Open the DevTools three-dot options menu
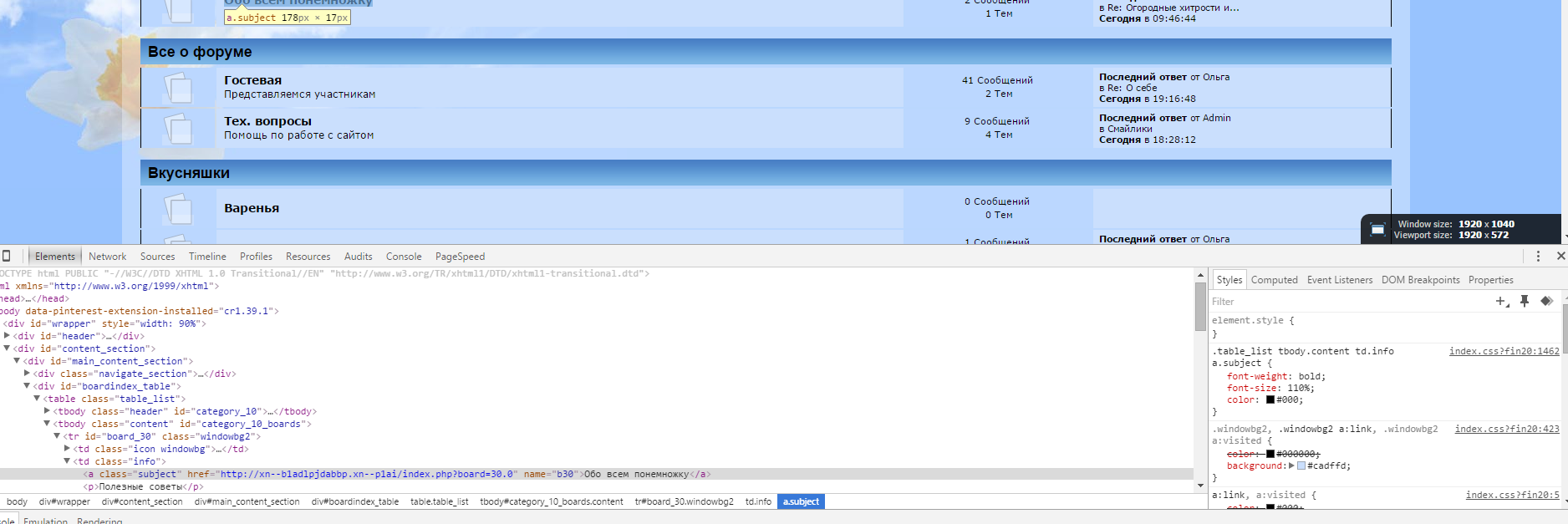The width and height of the screenshot is (1568, 524). click(x=1538, y=256)
